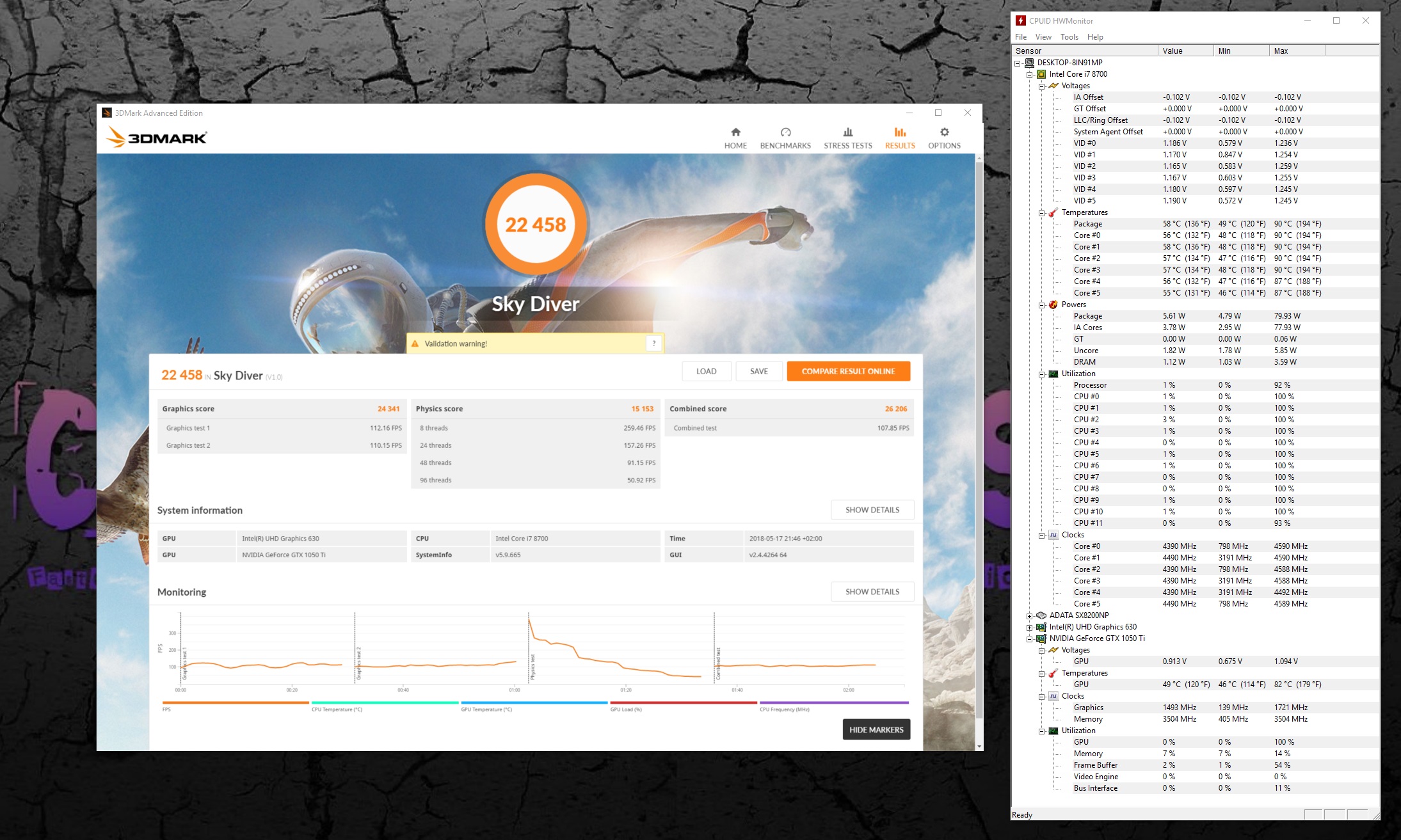Collapse CPU Voltages group

click(1041, 86)
